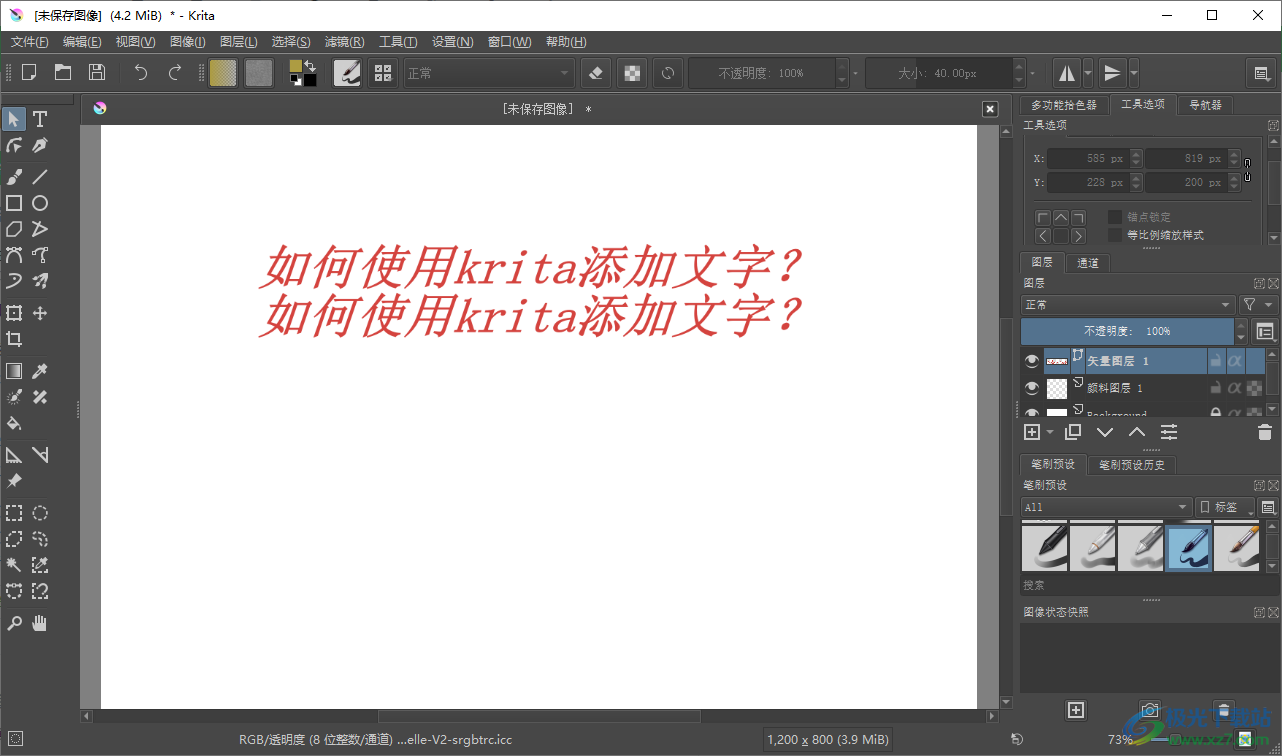Viewport: 1282px width, 756px height.
Task: Select the Assistant tool
Action: [14, 455]
